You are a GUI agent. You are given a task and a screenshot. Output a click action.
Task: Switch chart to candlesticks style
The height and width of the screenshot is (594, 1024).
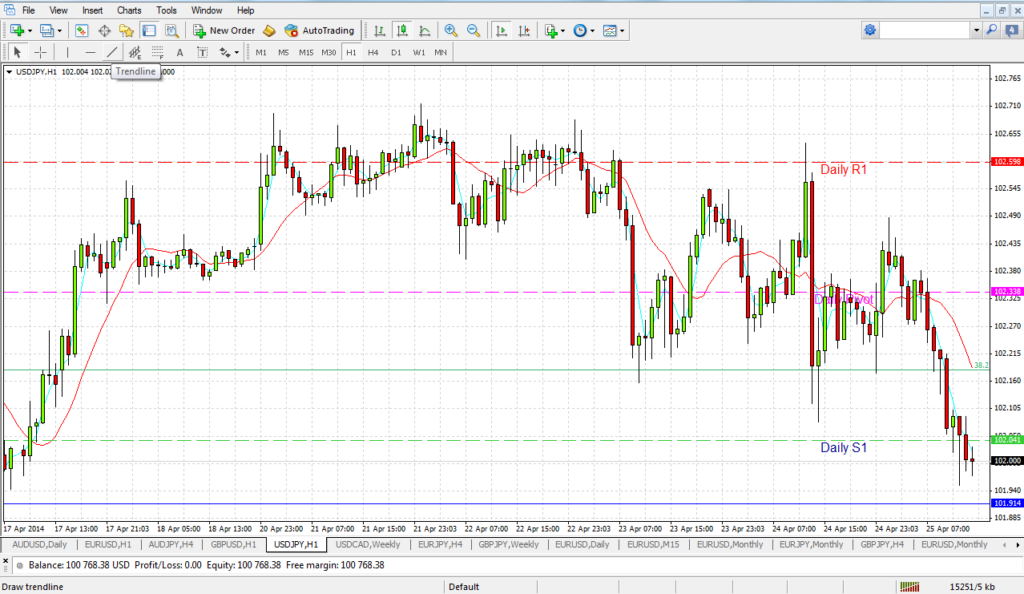(x=402, y=31)
